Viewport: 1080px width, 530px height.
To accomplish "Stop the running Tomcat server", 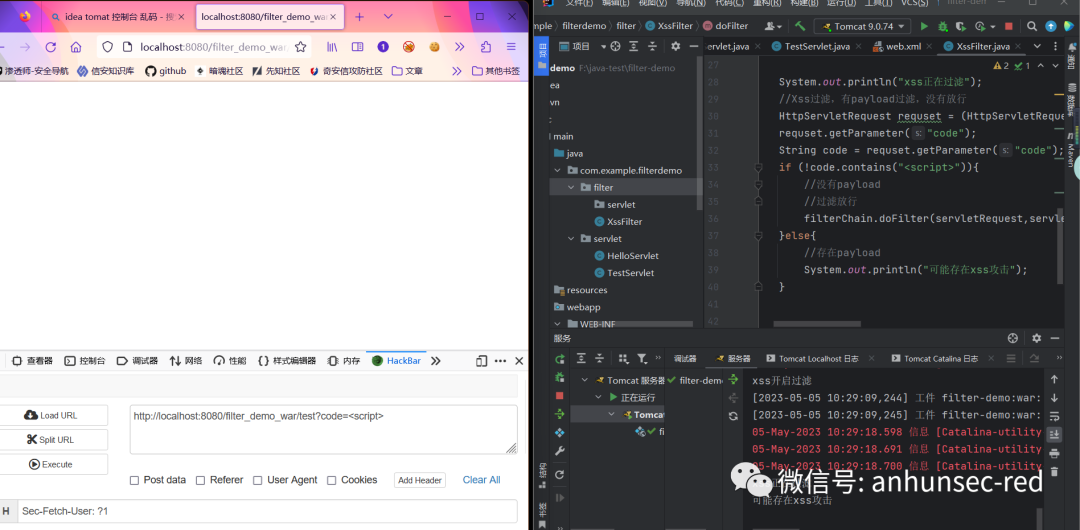I will coord(1008,26).
